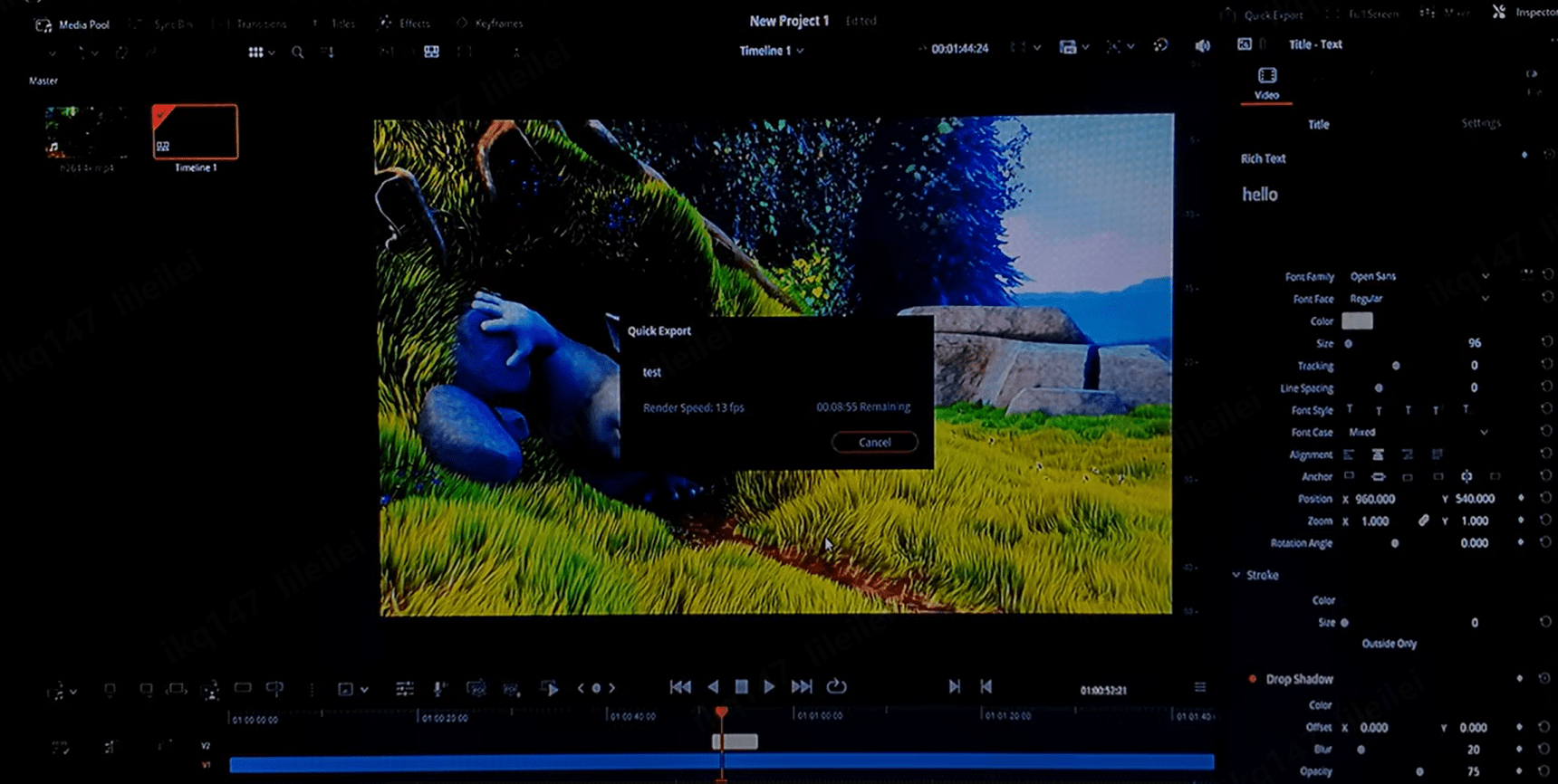Open the viewer options menu icon

coord(1200,688)
